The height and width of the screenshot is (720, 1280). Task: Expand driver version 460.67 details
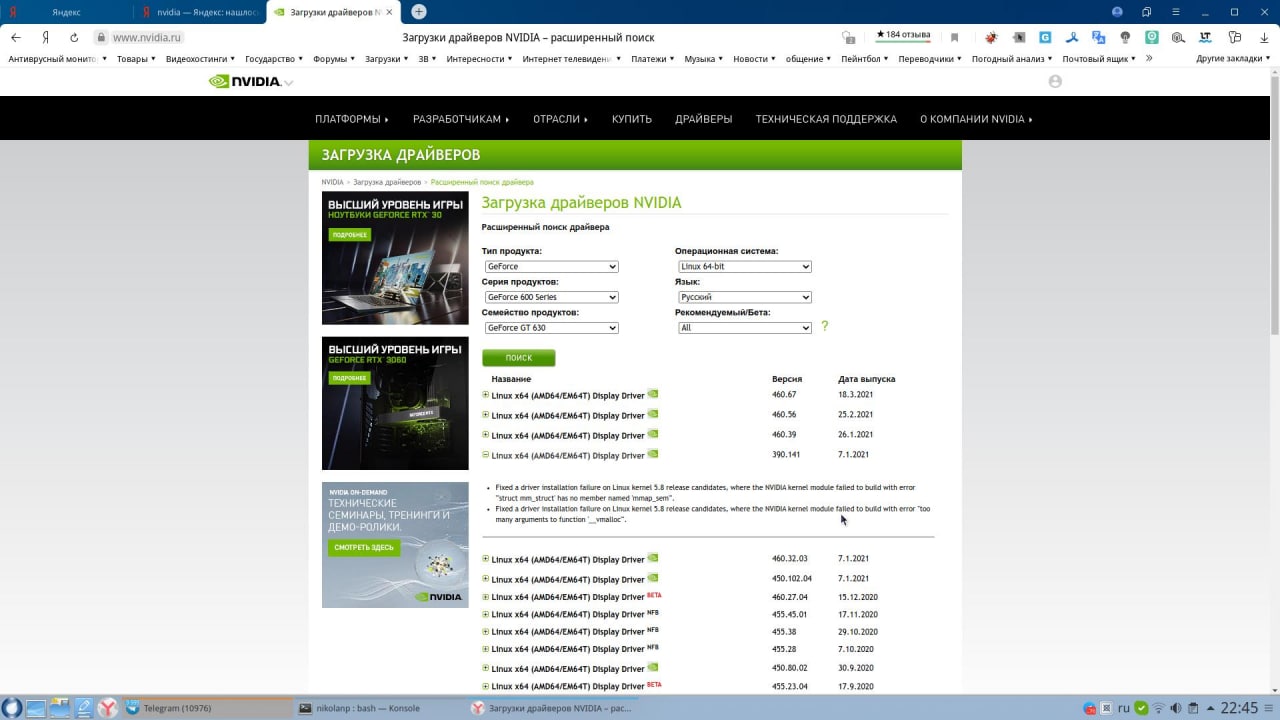pos(486,394)
